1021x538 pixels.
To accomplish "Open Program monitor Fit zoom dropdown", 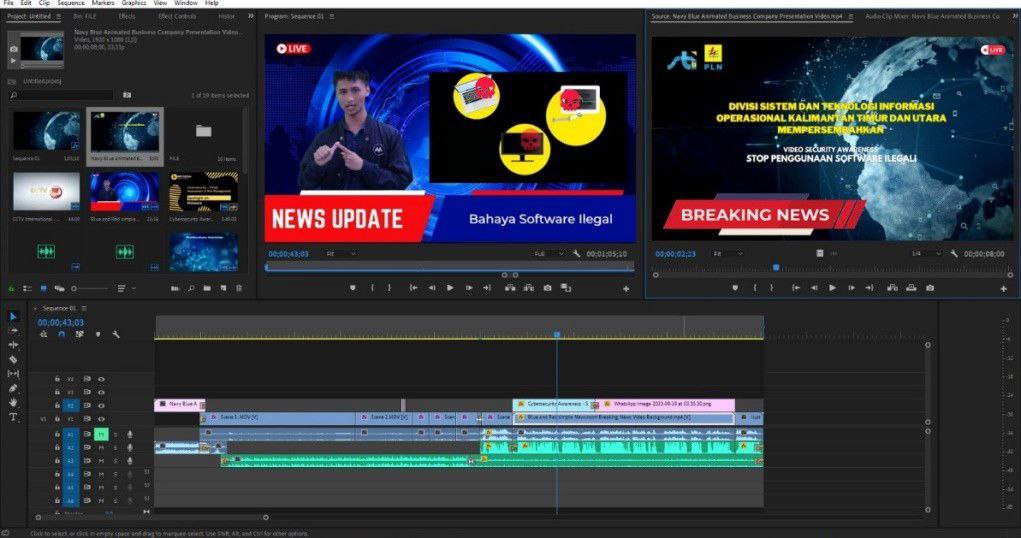I will (340, 254).
